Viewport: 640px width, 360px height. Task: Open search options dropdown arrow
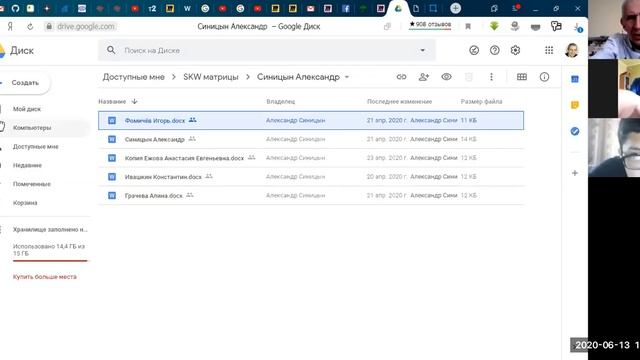tap(422, 50)
